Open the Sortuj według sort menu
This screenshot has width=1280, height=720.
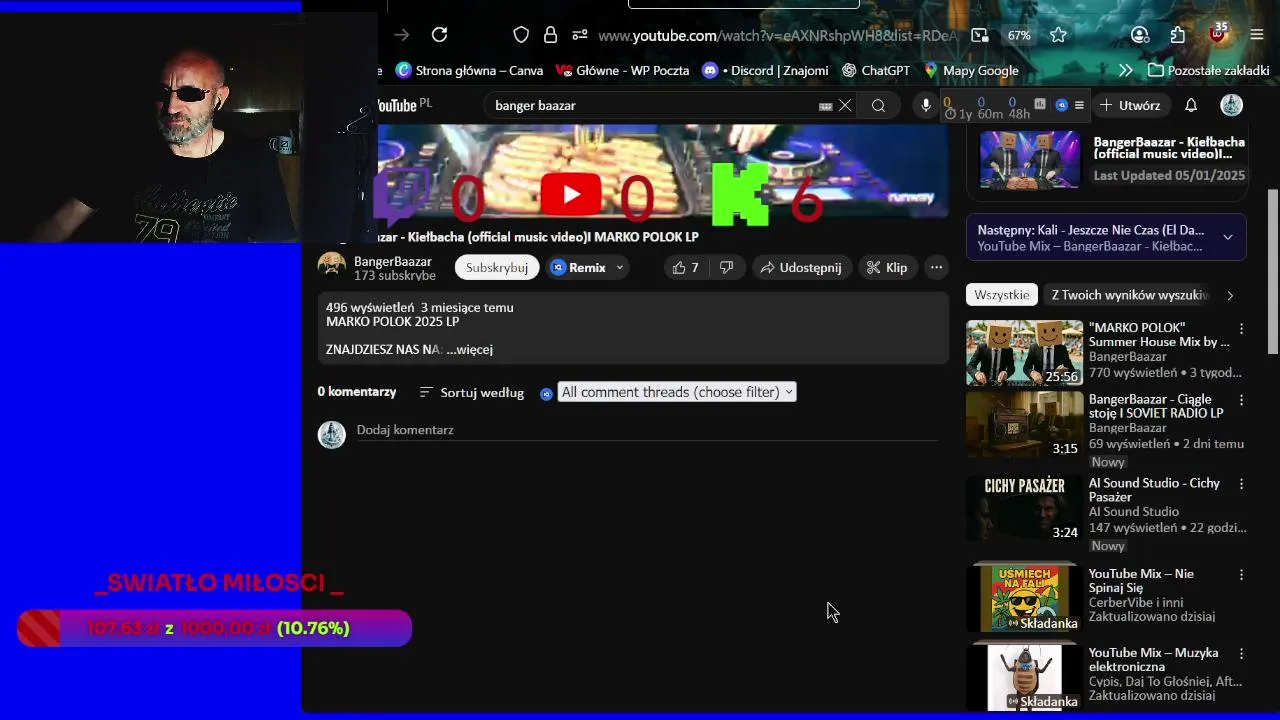click(x=471, y=392)
